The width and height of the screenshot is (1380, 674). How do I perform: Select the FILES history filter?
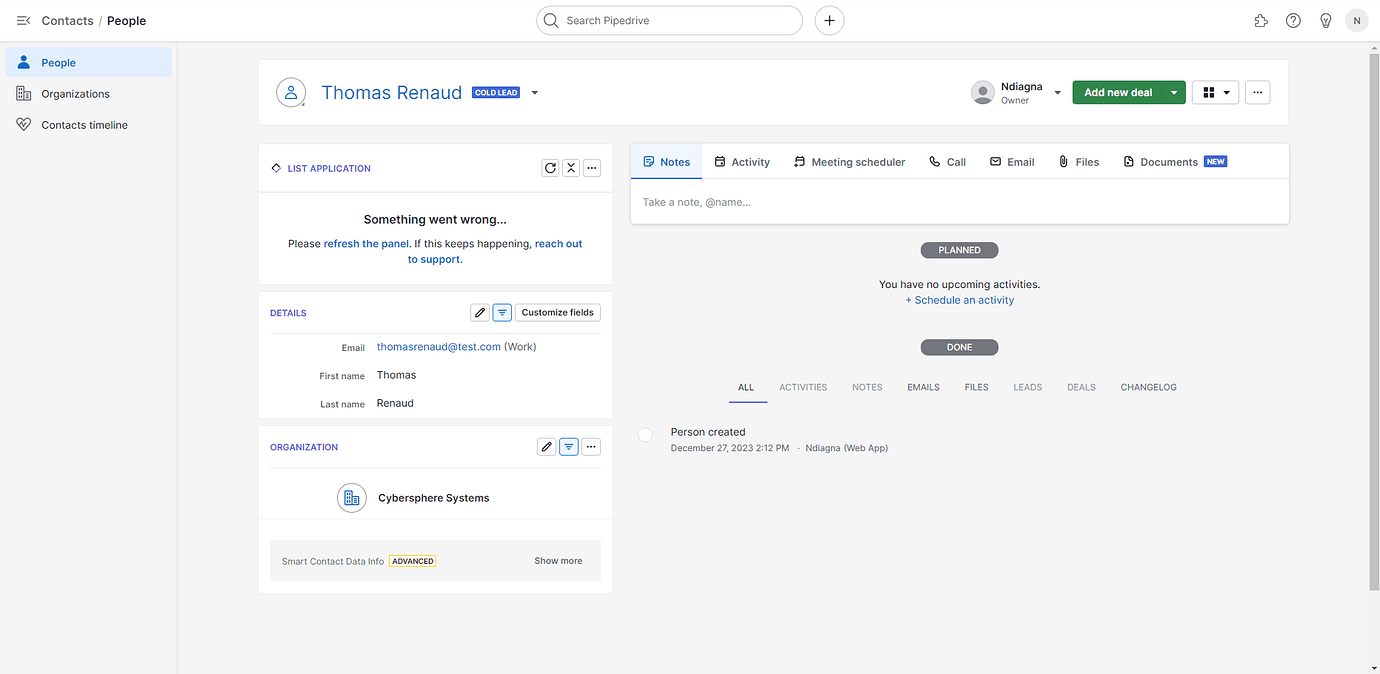pos(976,387)
